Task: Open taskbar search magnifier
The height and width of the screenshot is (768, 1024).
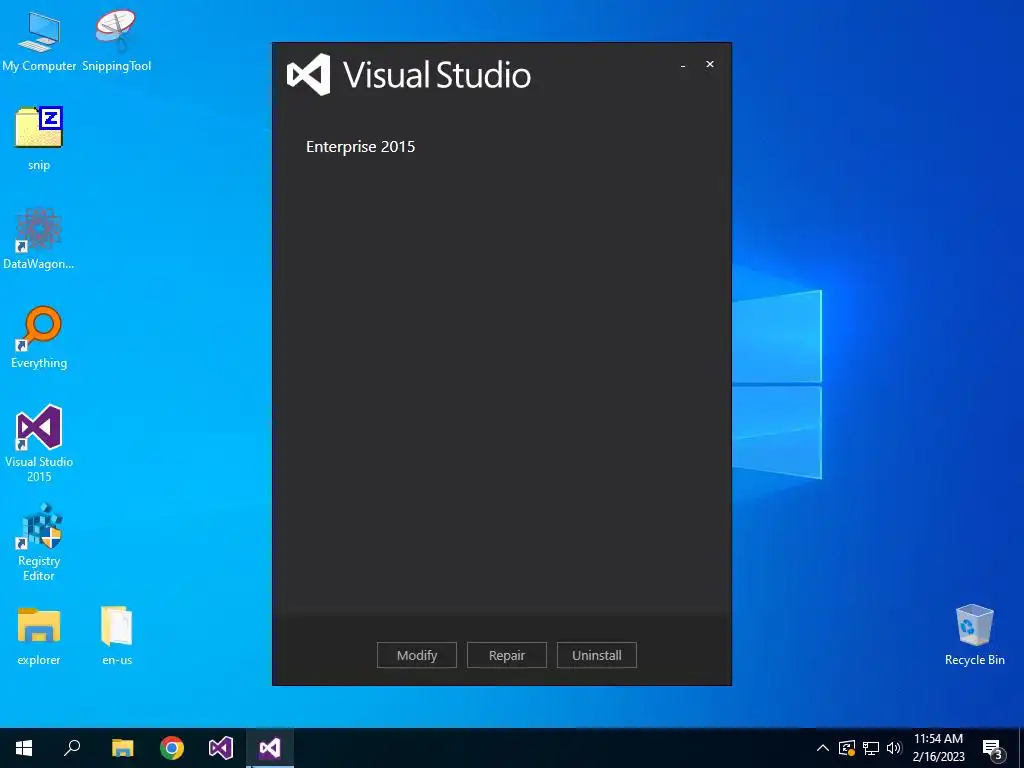Action: 72,748
